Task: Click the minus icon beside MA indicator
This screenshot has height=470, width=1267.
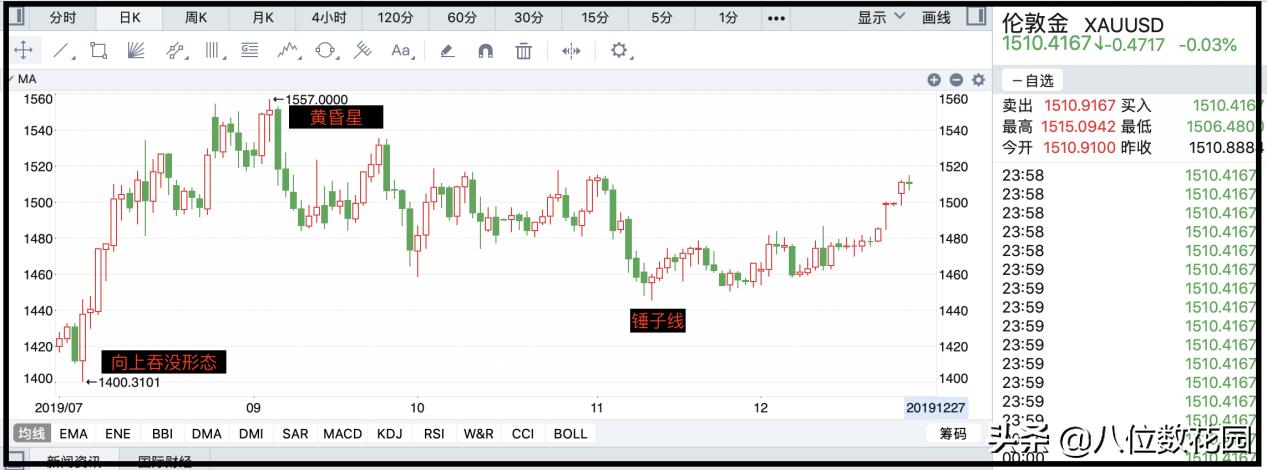Action: tap(955, 79)
